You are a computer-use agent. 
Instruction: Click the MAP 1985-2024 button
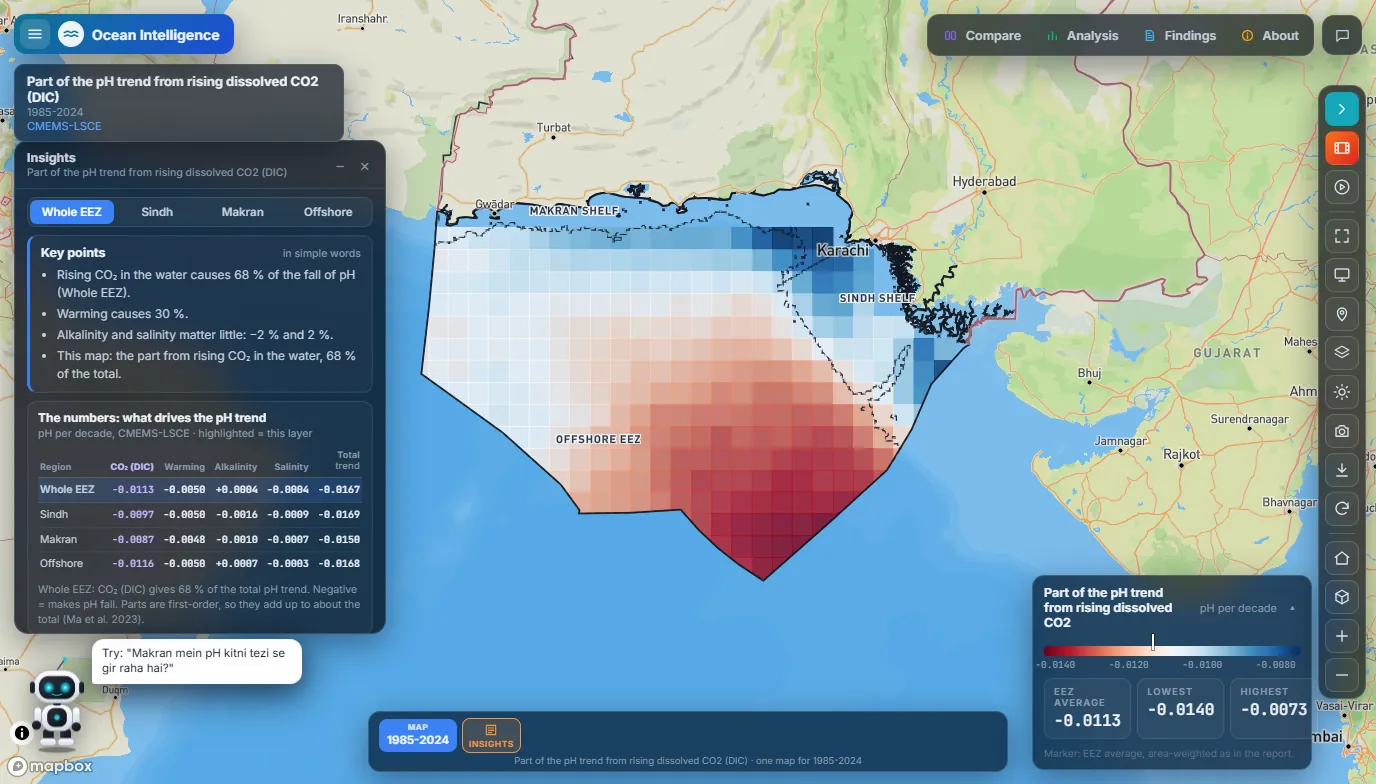coord(417,735)
